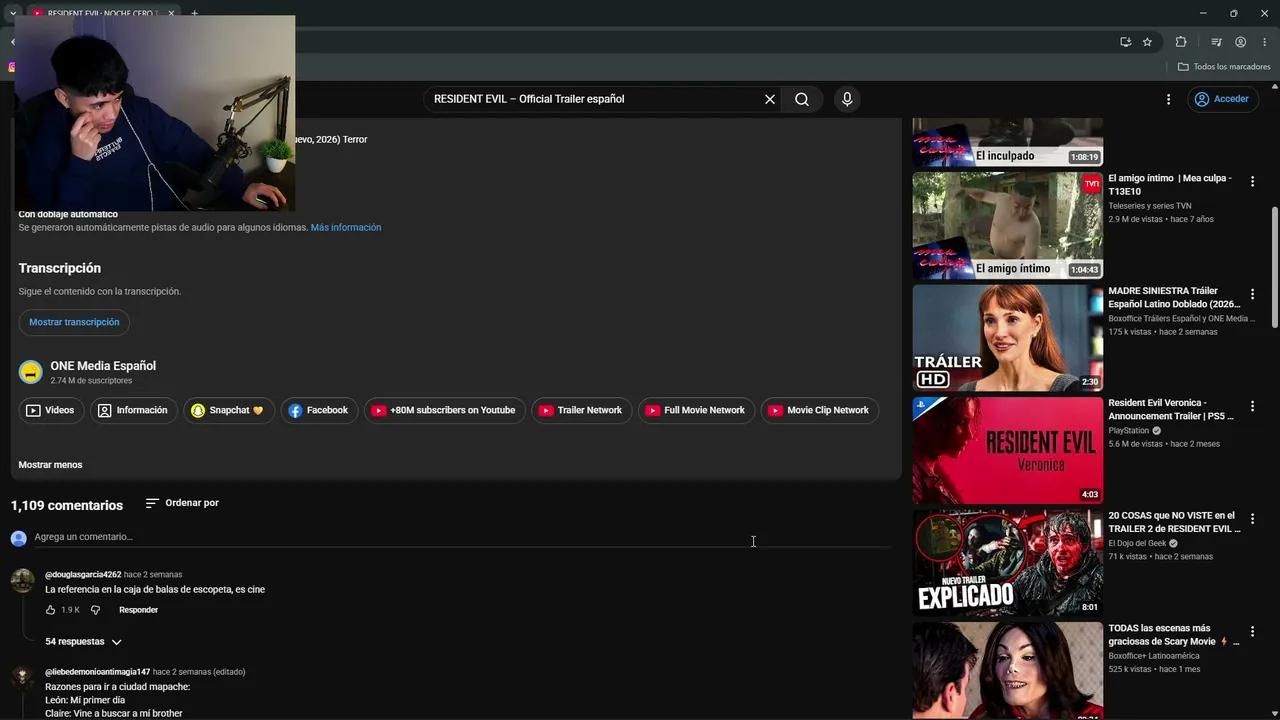1280x720 pixels.
Task: Like the comment by @douglasgarcia4262
Action: tap(50, 610)
